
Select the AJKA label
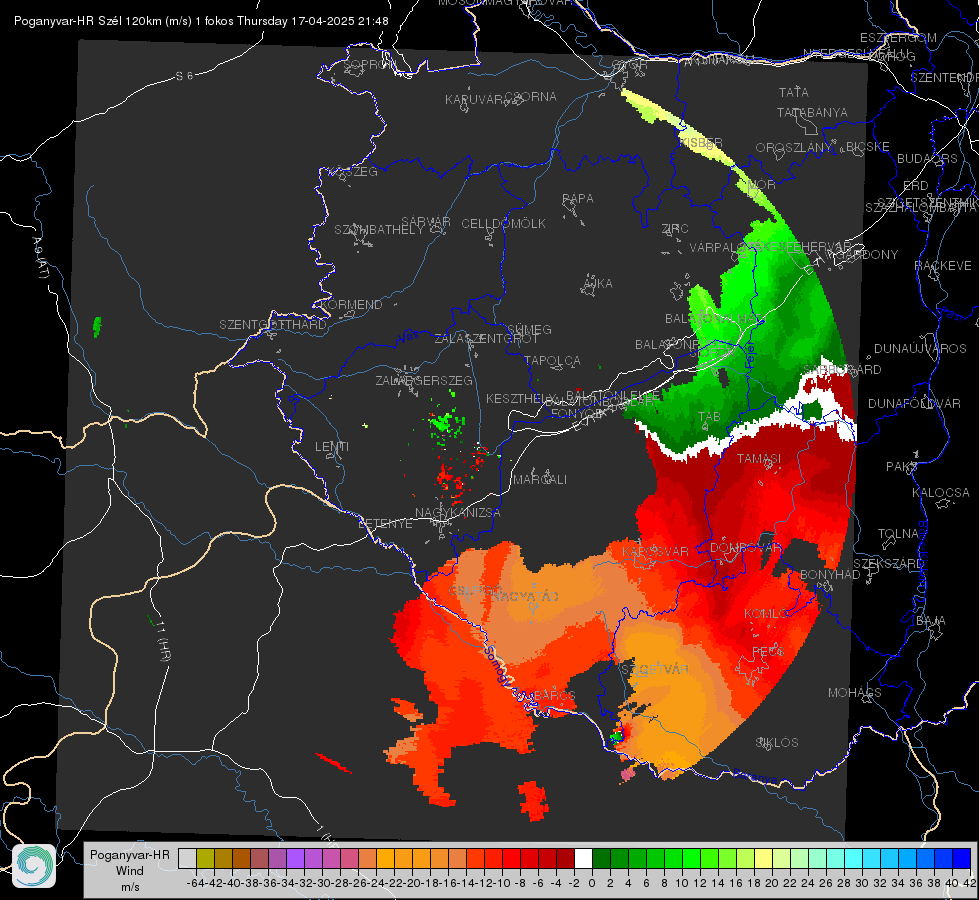tap(597, 284)
